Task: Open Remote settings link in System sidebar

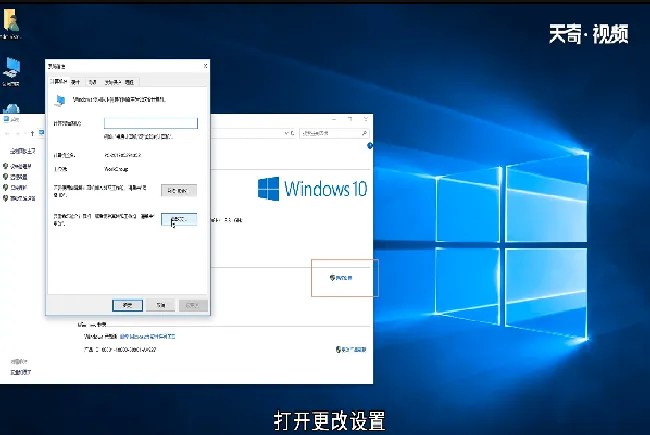Action: click(19, 177)
